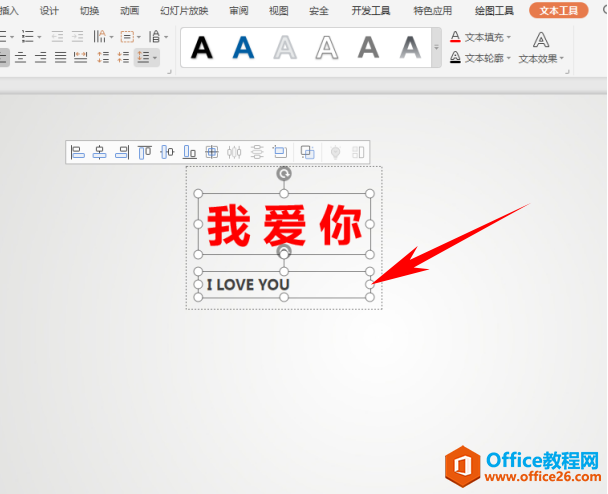
Task: Click the rotation handle above the Chinese text
Action: (x=284, y=174)
